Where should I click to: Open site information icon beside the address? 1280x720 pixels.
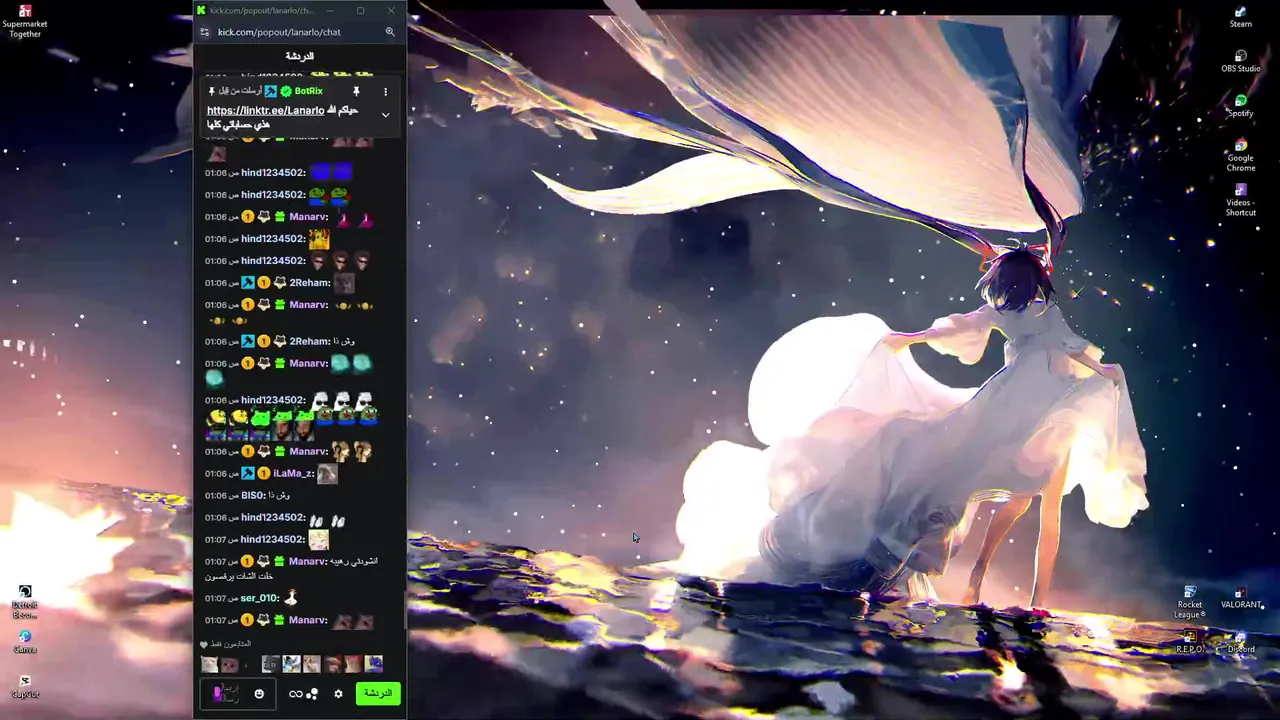pyautogui.click(x=205, y=32)
